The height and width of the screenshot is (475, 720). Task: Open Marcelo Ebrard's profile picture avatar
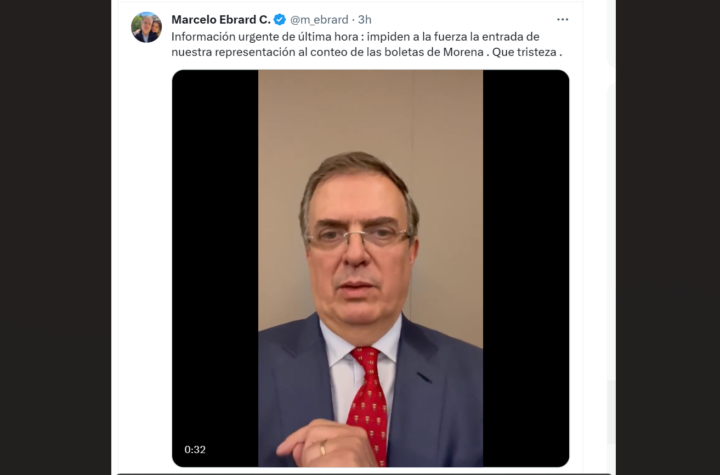(x=146, y=27)
